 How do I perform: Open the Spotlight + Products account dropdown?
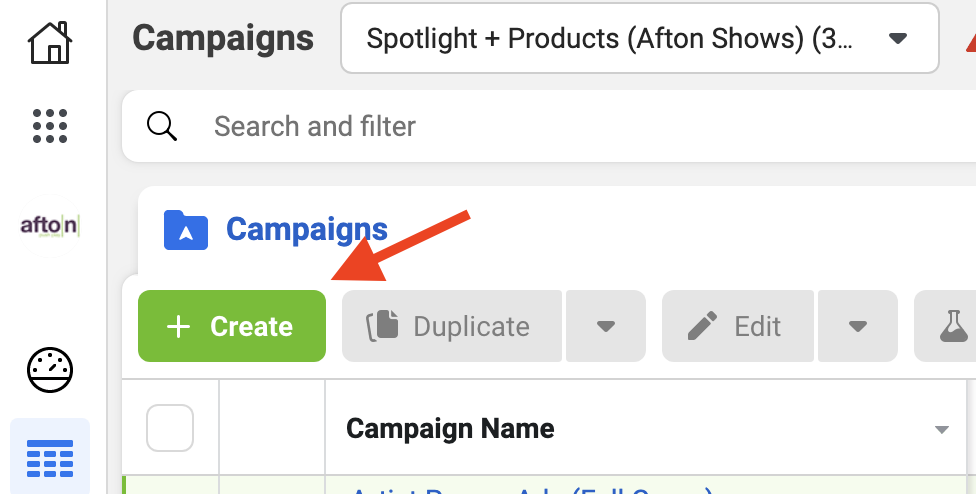(x=640, y=39)
